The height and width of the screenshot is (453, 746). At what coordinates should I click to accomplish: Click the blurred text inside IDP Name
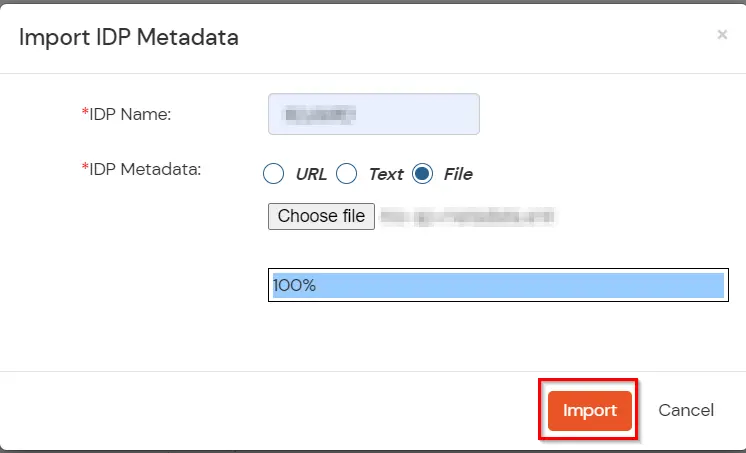click(321, 115)
